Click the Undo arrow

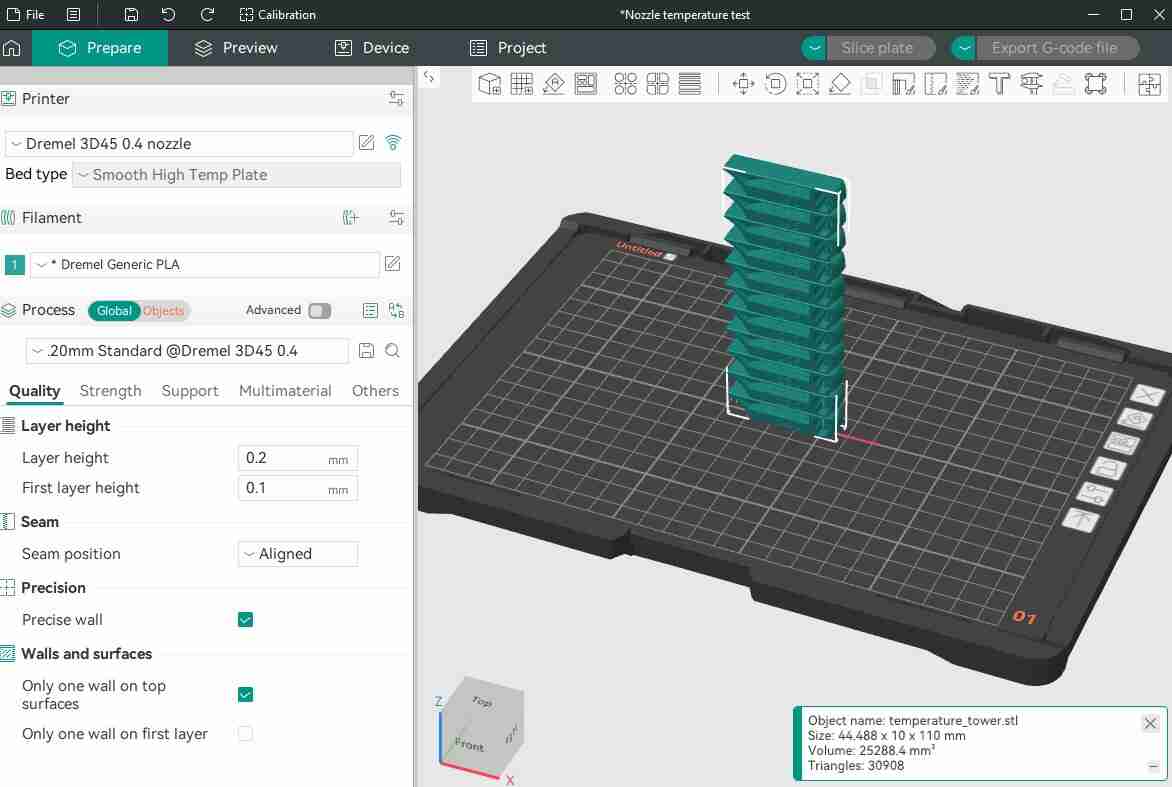coord(168,14)
